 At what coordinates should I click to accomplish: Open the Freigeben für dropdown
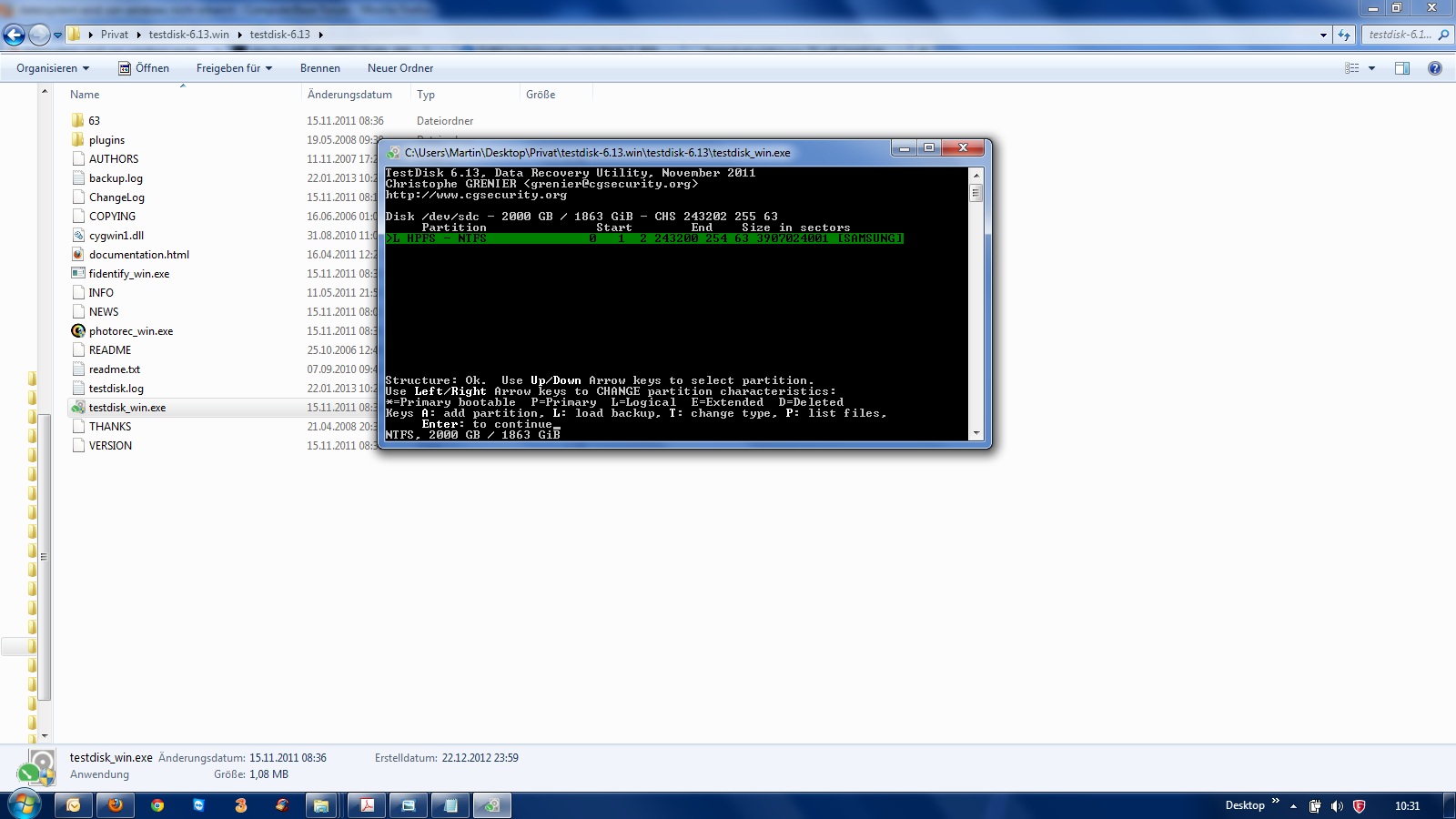[x=234, y=68]
